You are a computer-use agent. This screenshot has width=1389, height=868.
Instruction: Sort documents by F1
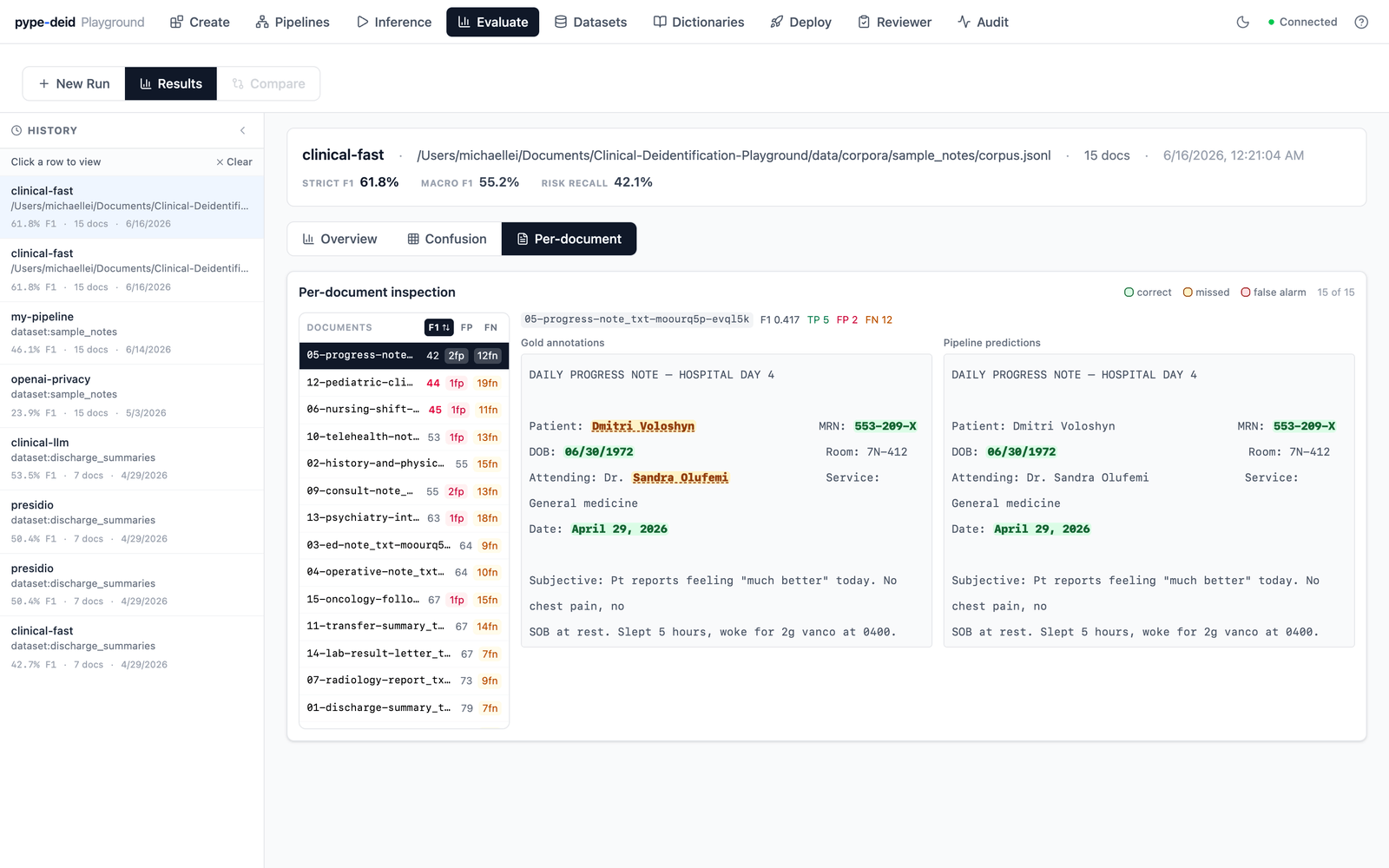click(x=439, y=327)
